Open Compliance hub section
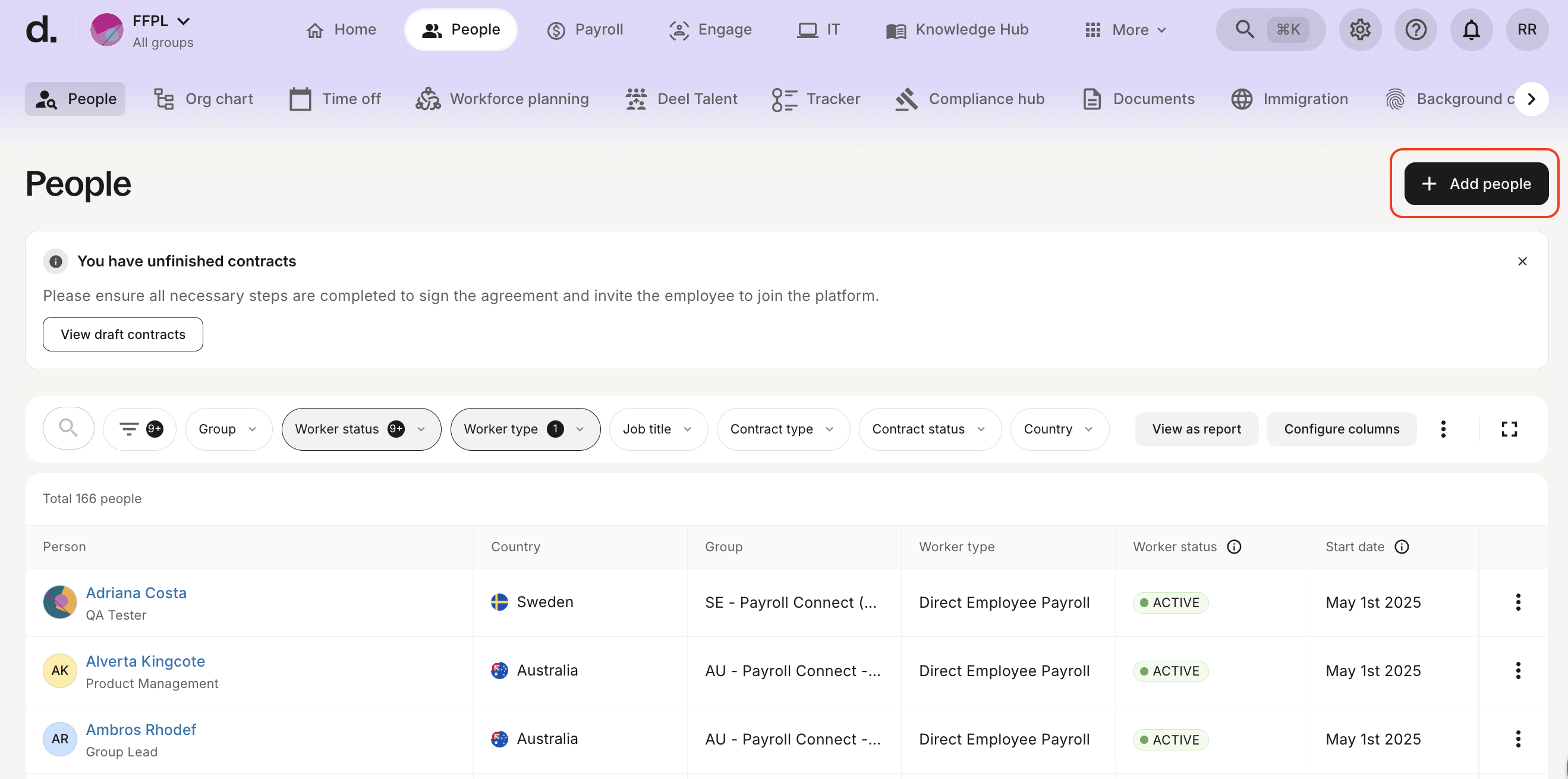Image resolution: width=1568 pixels, height=779 pixels. 969,99
